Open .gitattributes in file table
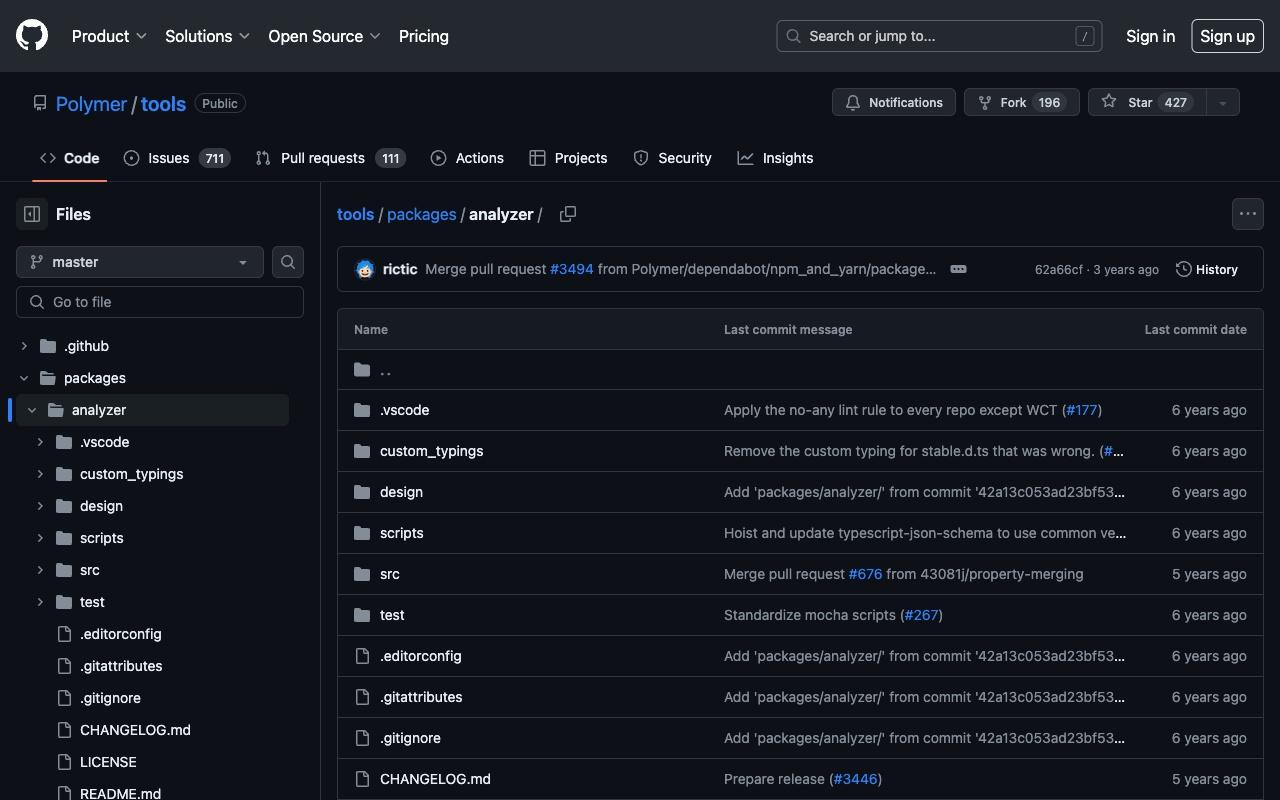1280x800 pixels. tap(421, 697)
